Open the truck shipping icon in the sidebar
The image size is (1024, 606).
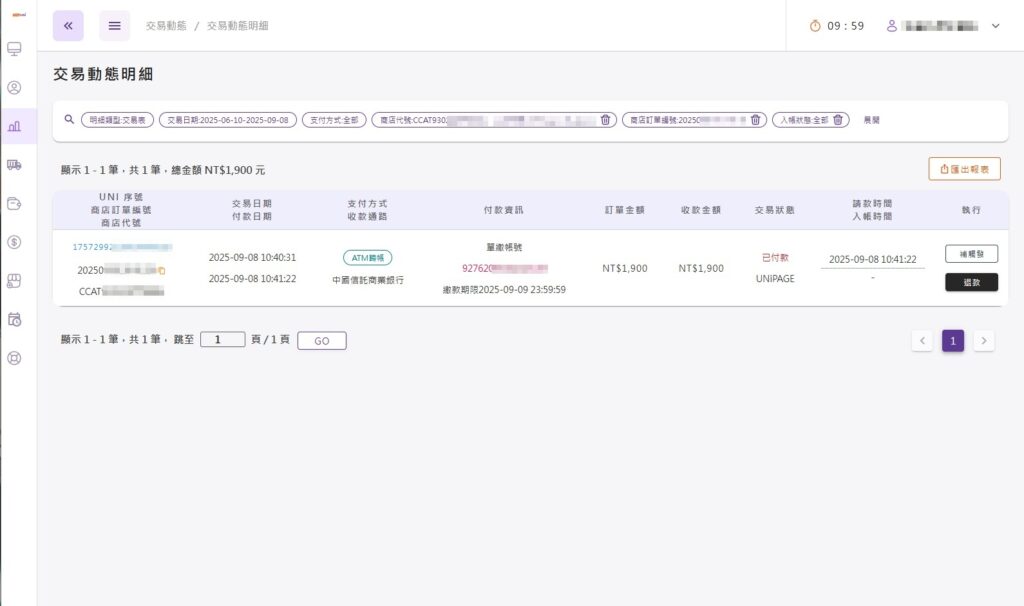tap(13, 165)
